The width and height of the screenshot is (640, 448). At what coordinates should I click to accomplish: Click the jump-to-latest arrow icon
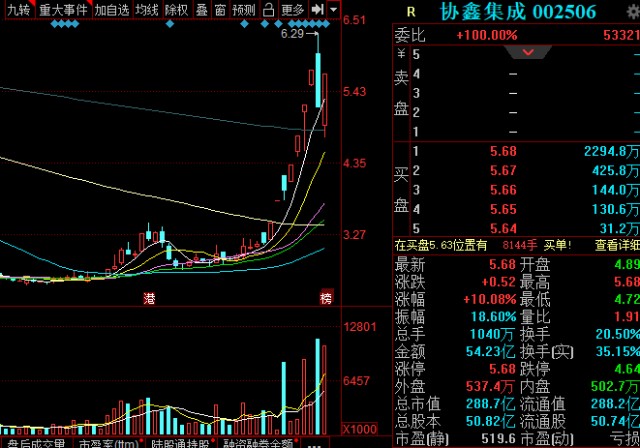click(x=317, y=9)
